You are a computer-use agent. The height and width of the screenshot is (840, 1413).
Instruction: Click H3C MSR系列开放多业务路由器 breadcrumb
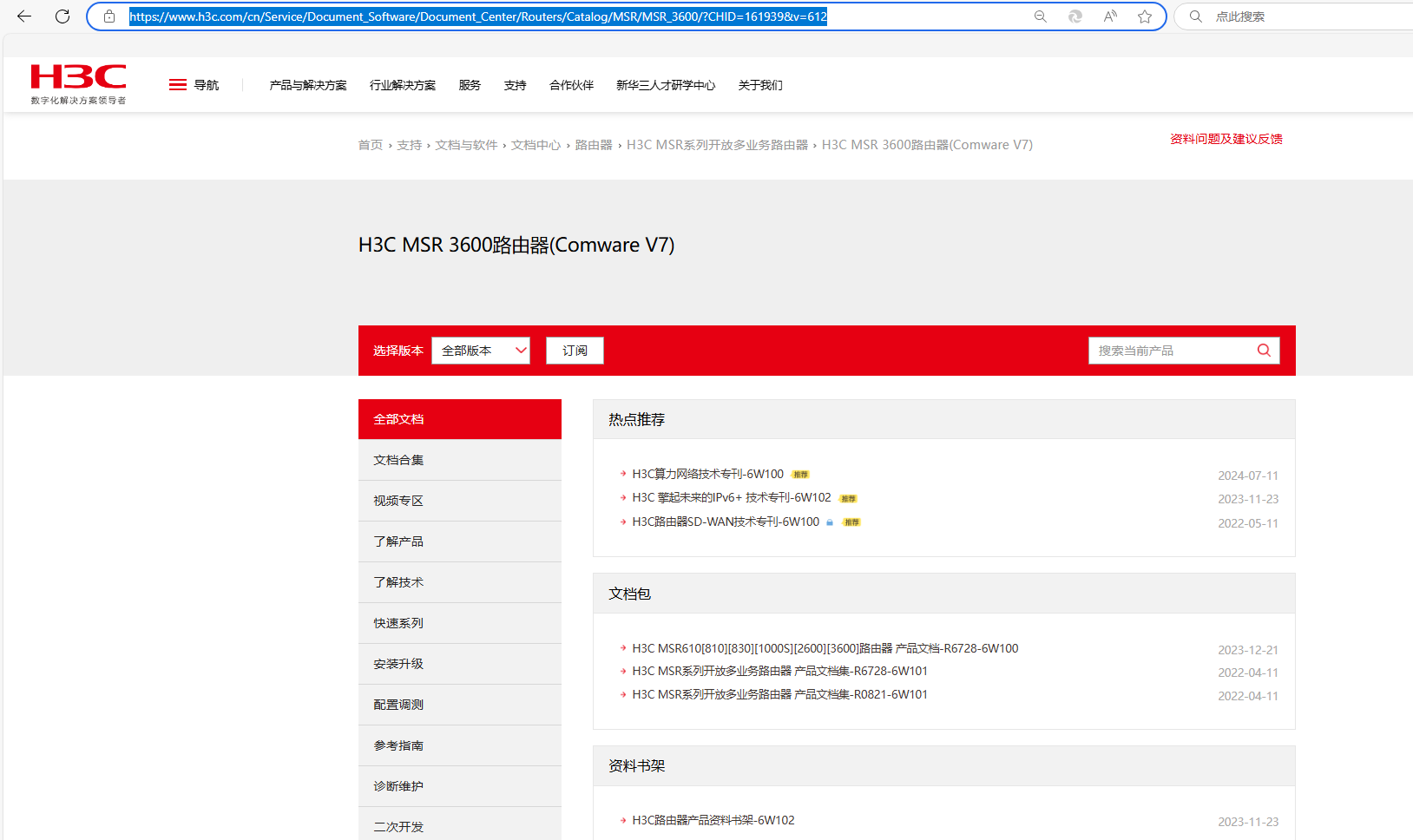(x=718, y=145)
